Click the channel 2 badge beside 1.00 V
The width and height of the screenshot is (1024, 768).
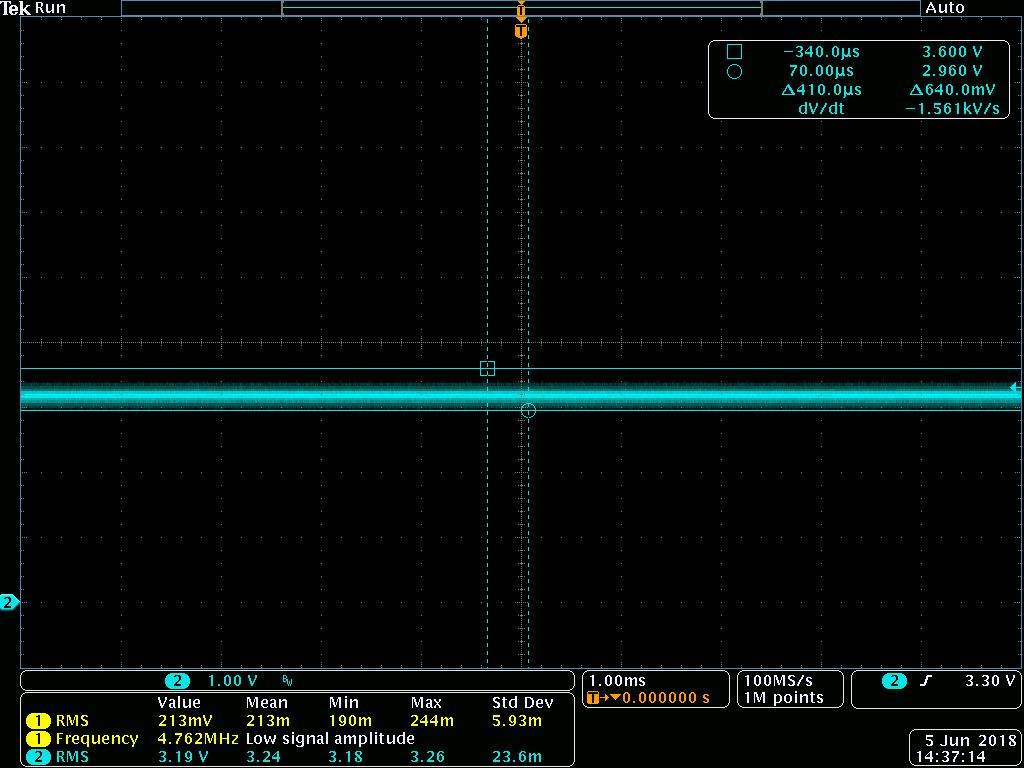(x=177, y=680)
